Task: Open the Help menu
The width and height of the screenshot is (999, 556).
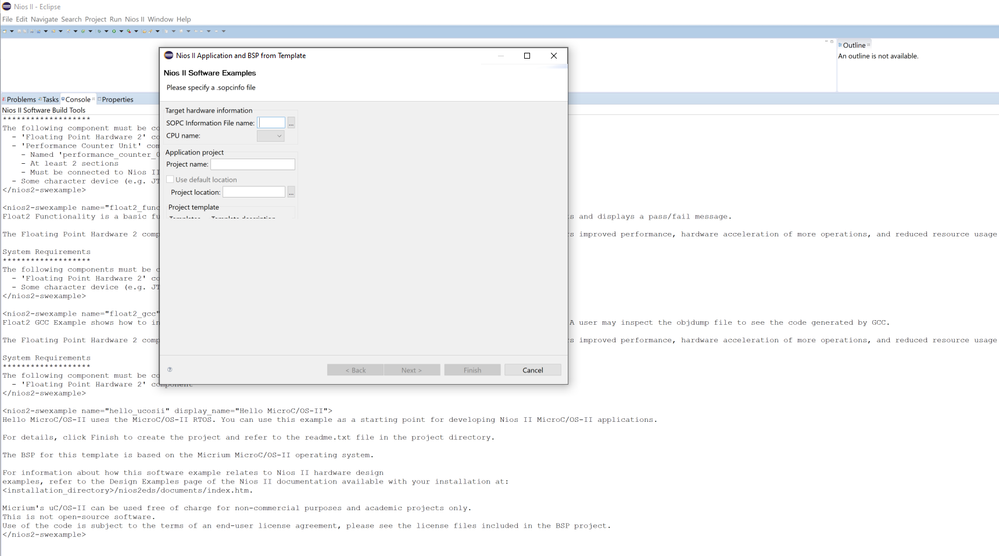Action: coord(183,19)
